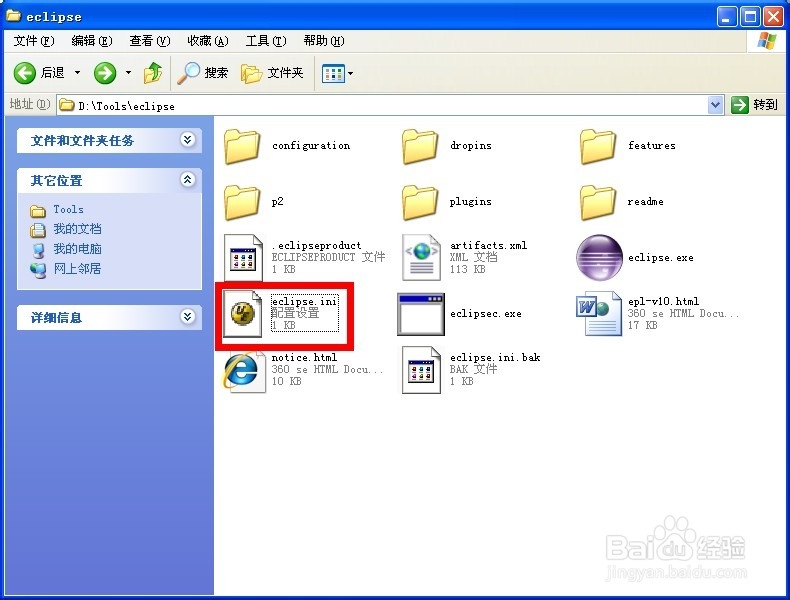Click the notice.html file name label
This screenshot has height=600, width=790.
tap(304, 357)
